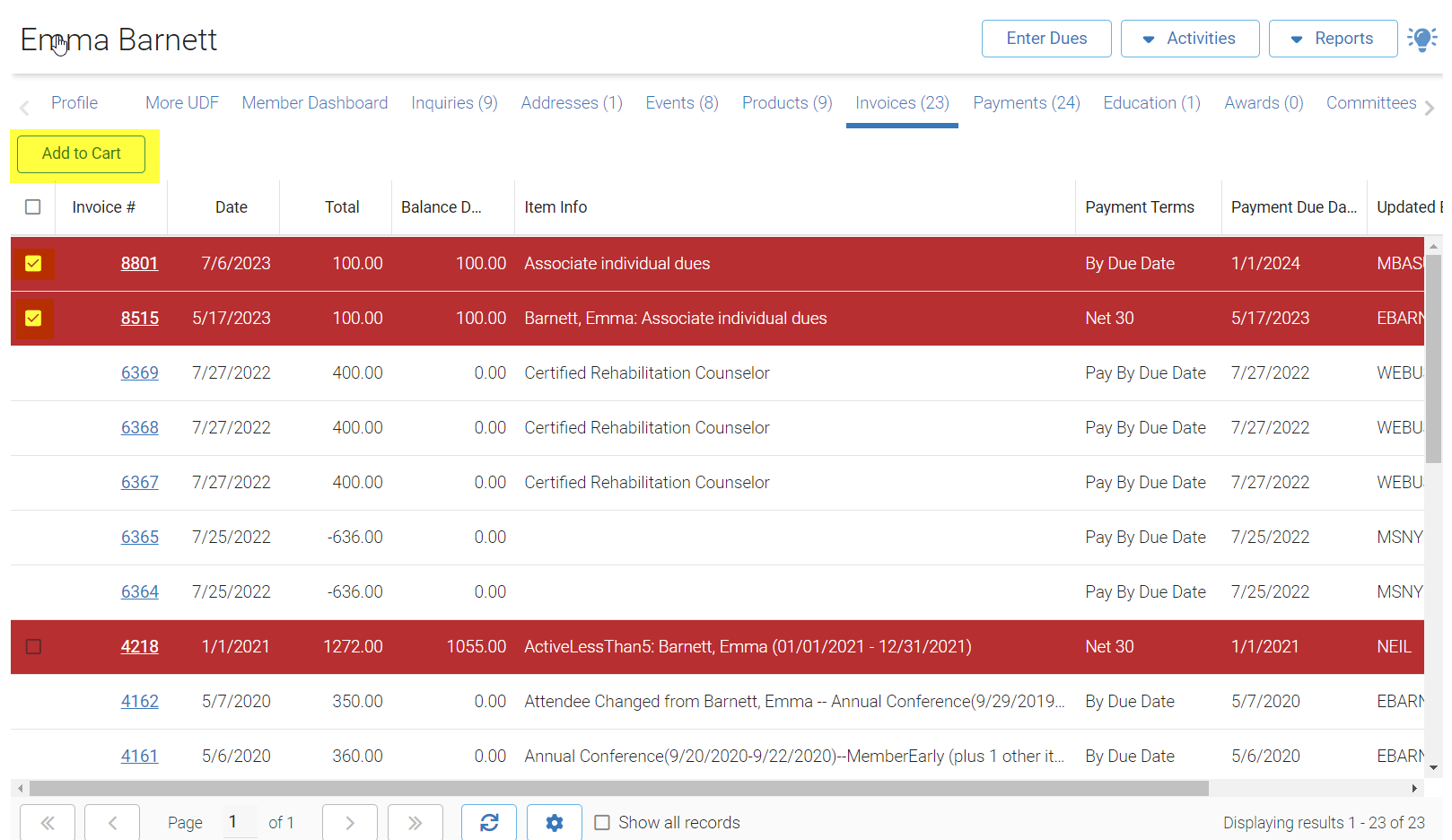Select 'Associate individual dues' text in row 8801
The height and width of the screenshot is (840, 1452).
tap(617, 264)
